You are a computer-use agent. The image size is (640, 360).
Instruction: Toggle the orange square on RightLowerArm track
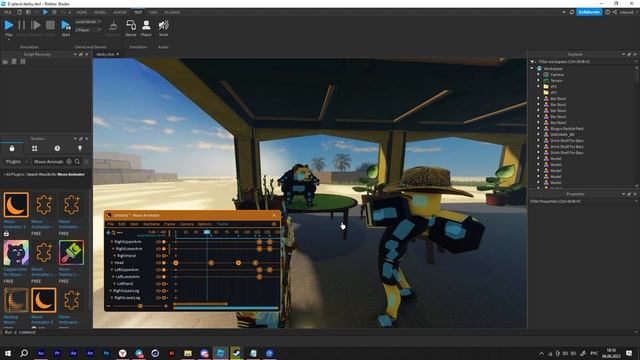pos(164,249)
